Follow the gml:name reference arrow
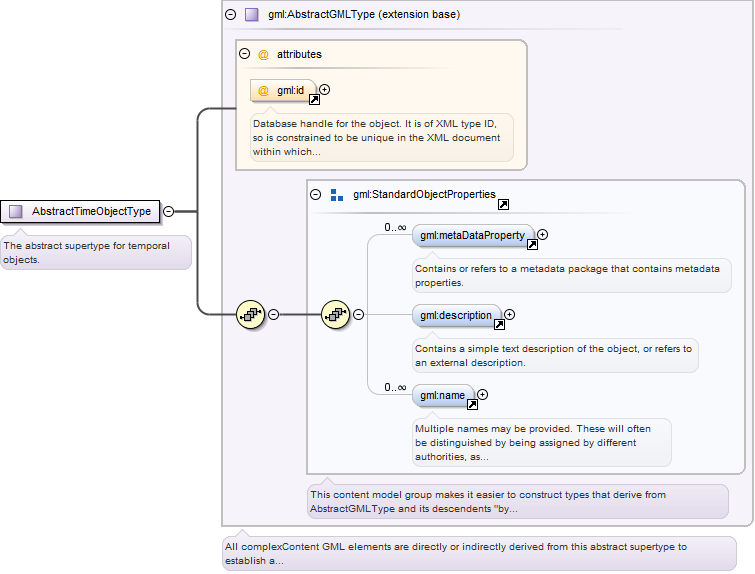 [x=472, y=404]
